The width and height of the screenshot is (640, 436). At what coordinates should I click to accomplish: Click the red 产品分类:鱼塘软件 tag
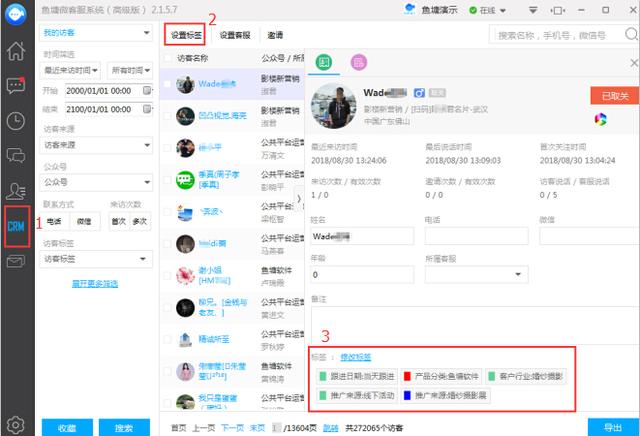[x=441, y=376]
